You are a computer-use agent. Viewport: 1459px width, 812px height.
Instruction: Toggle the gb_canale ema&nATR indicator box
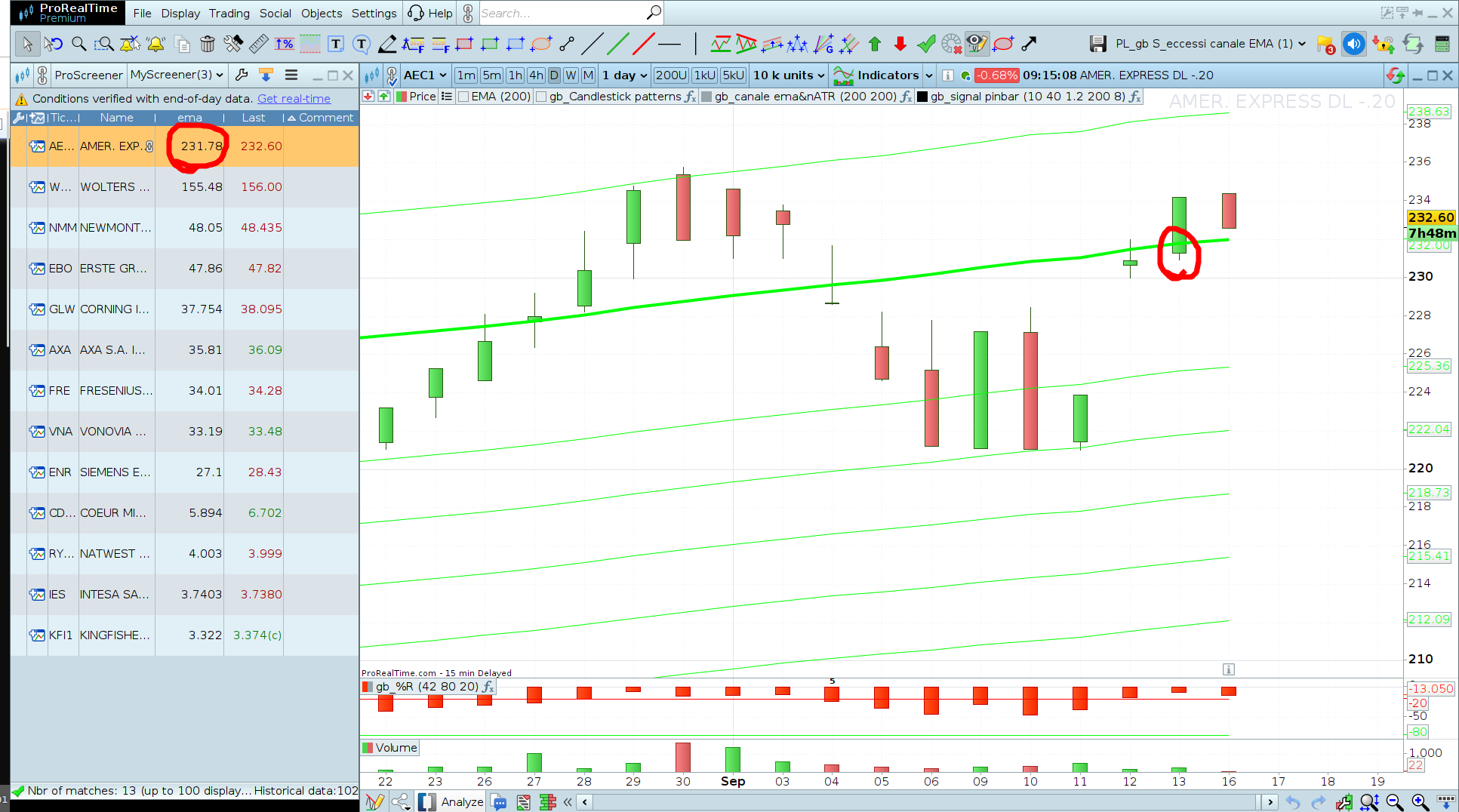tap(706, 97)
